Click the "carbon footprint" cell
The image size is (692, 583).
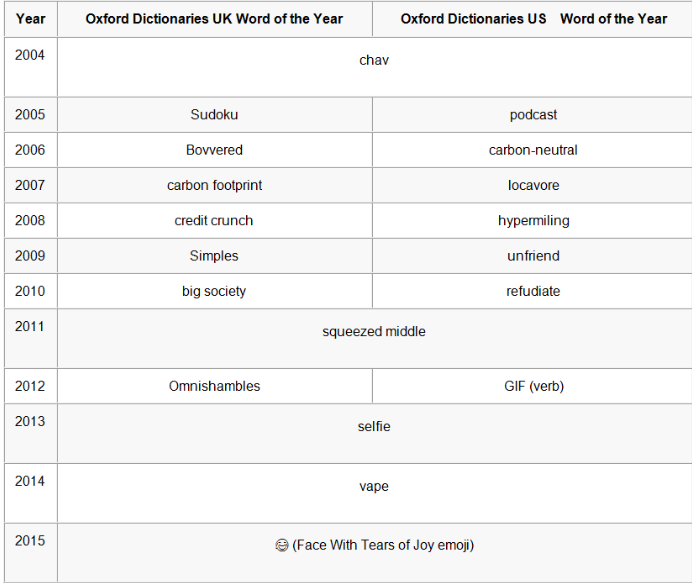point(214,185)
